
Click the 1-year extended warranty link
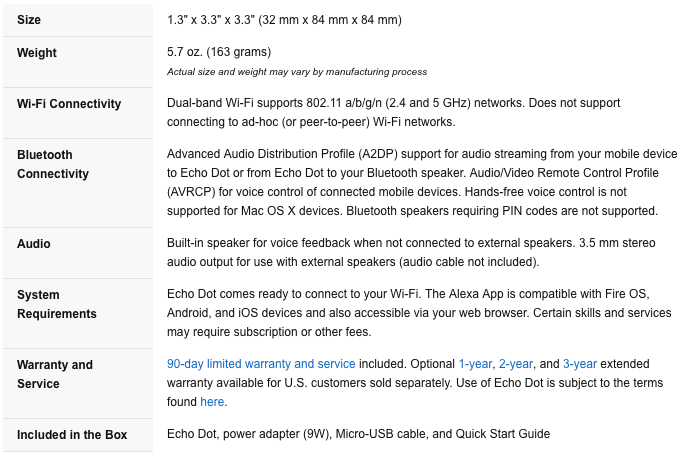click(475, 364)
